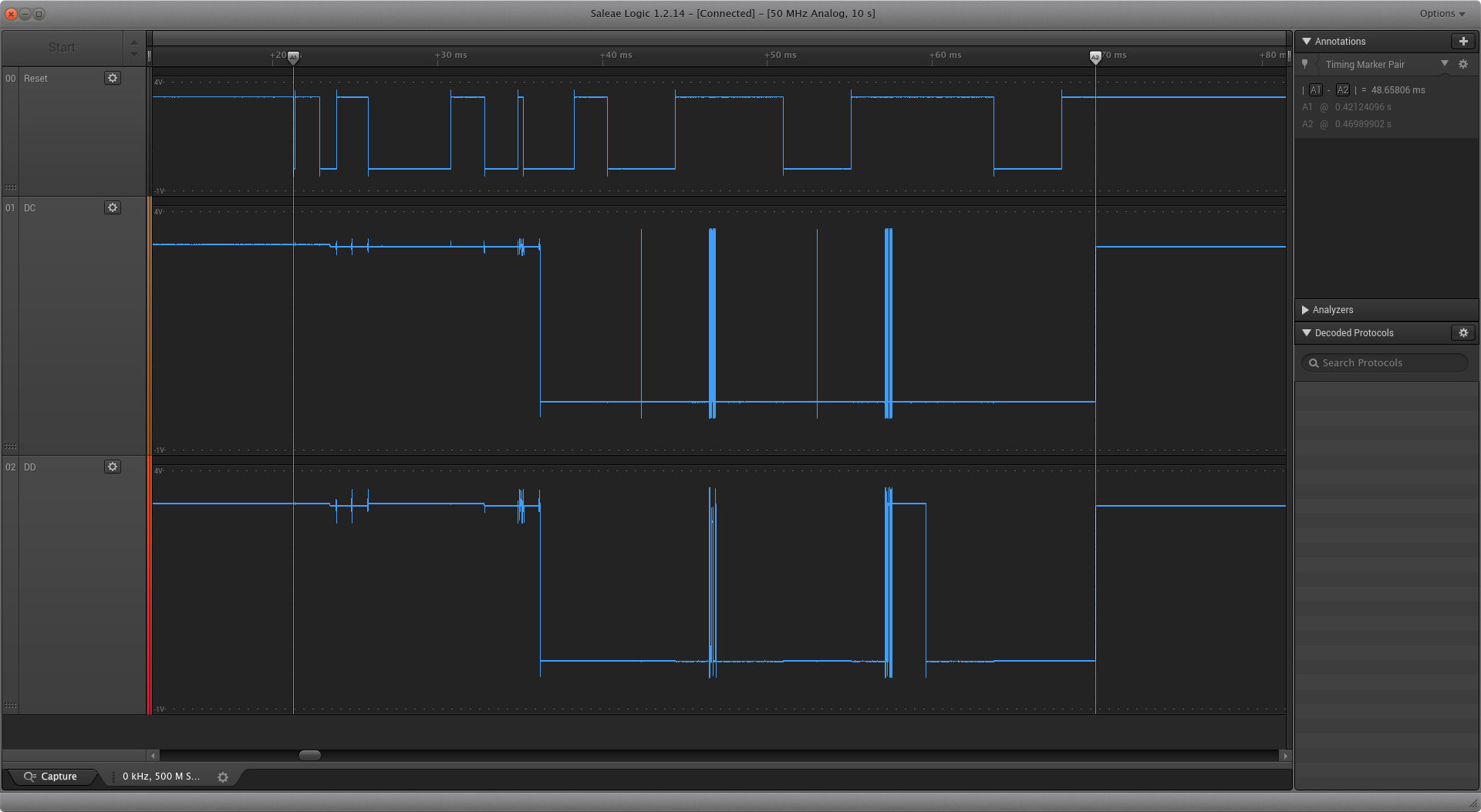Open settings gear for DC channel

click(x=113, y=207)
